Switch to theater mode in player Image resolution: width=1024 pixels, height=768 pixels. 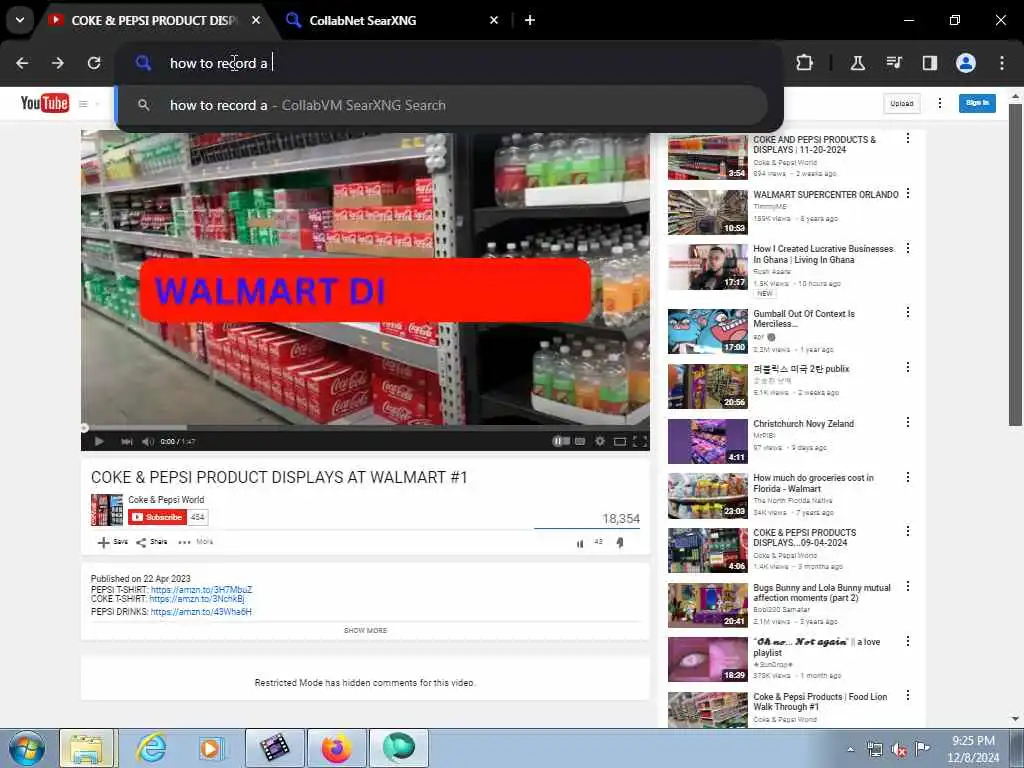(620, 441)
